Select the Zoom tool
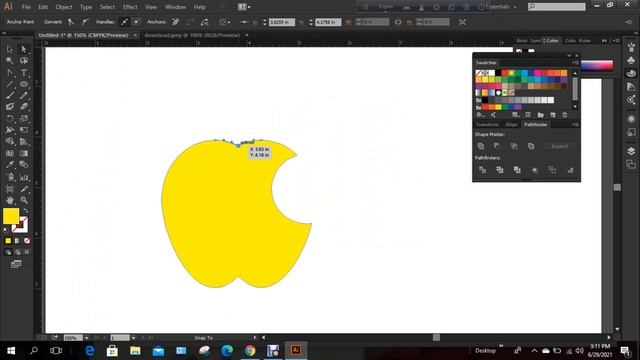Screen dimensions: 640x360 coord(24,200)
